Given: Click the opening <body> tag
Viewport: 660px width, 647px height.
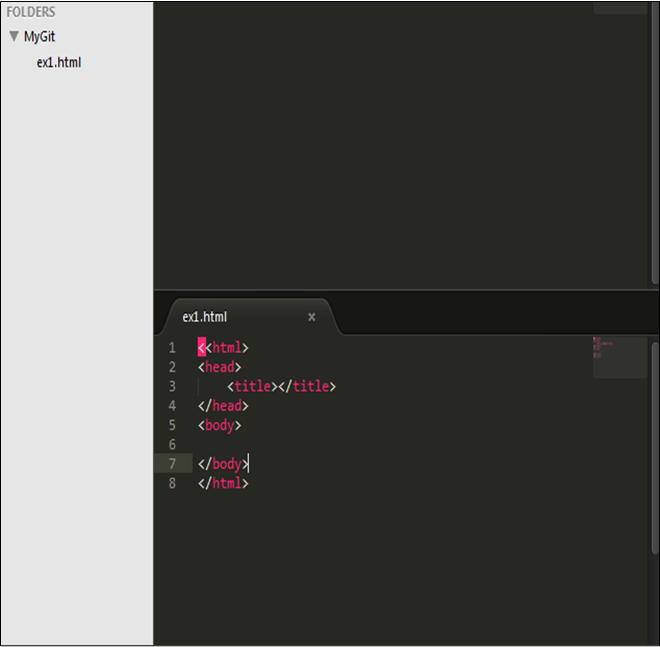Looking at the screenshot, I should pyautogui.click(x=220, y=425).
